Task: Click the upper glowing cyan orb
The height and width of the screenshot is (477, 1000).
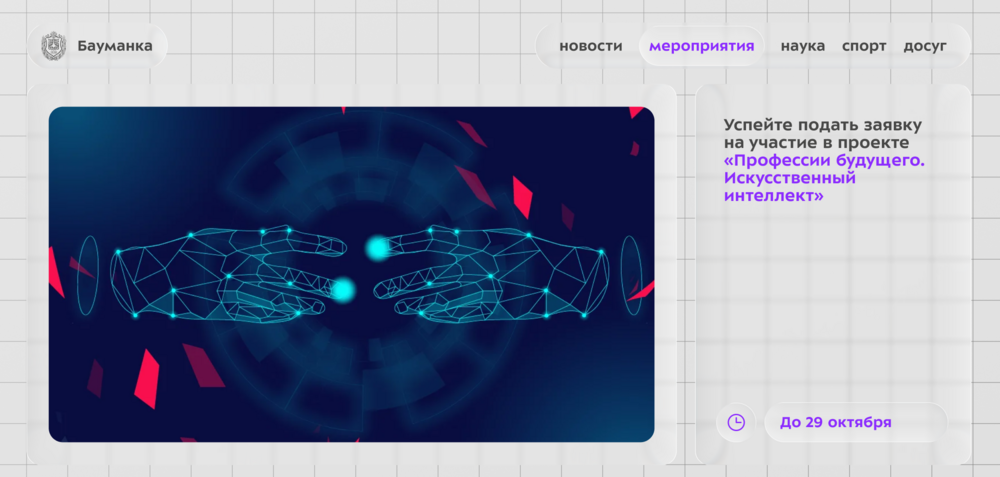Action: (377, 248)
